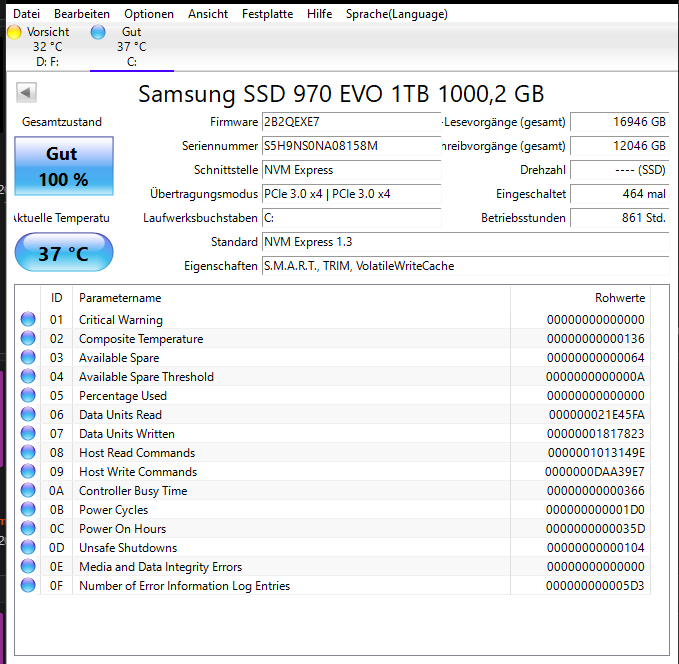Open the Datei menu
Viewport: 679px width, 664px height.
26,14
